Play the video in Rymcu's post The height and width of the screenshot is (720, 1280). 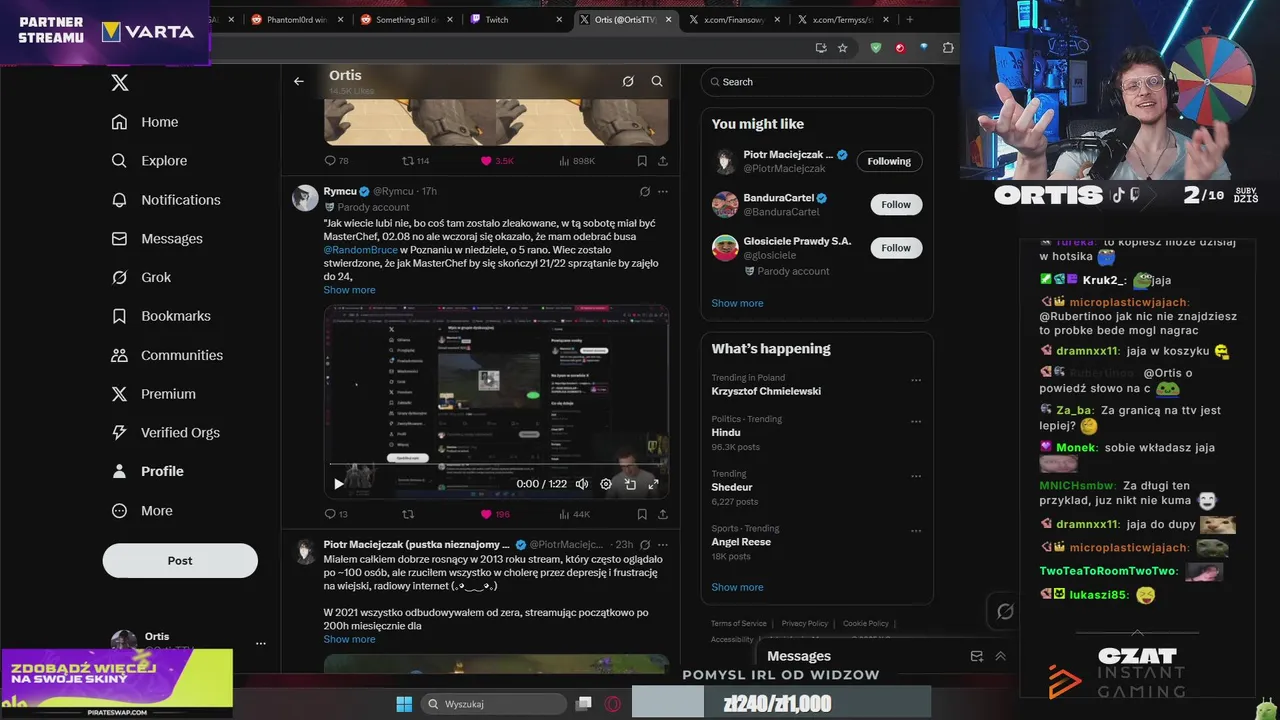[339, 484]
